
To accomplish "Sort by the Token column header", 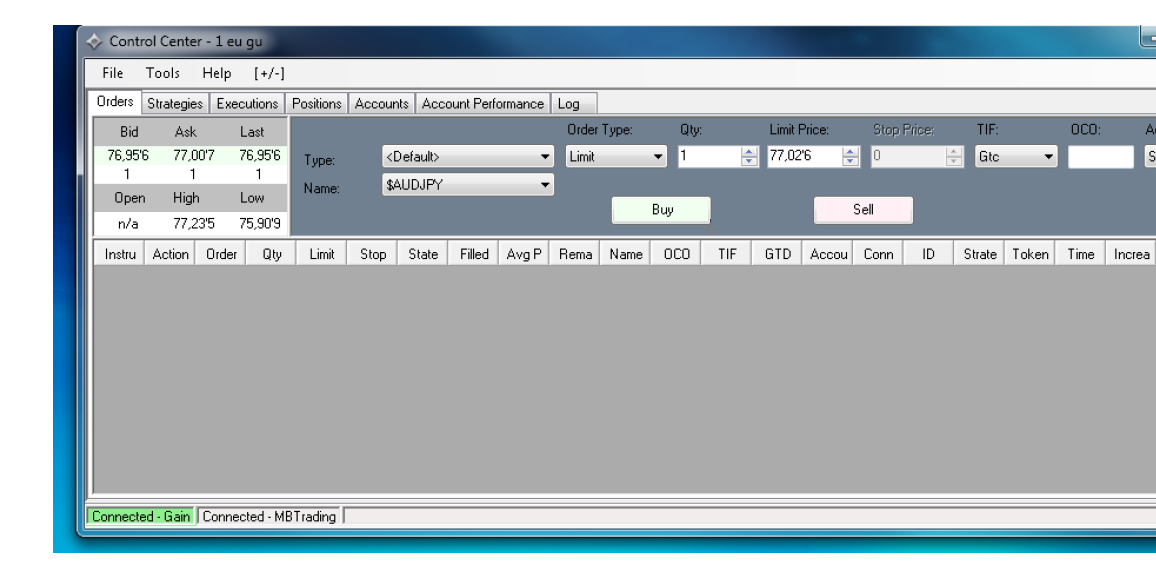I will (1030, 254).
